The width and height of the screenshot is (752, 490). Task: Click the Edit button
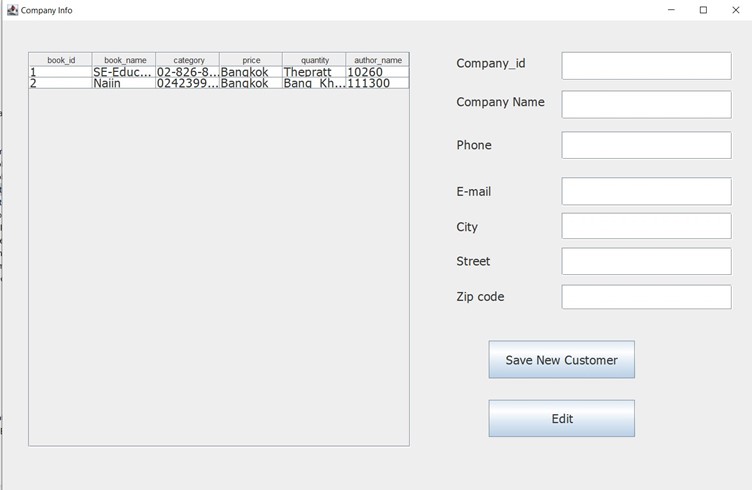(x=562, y=419)
